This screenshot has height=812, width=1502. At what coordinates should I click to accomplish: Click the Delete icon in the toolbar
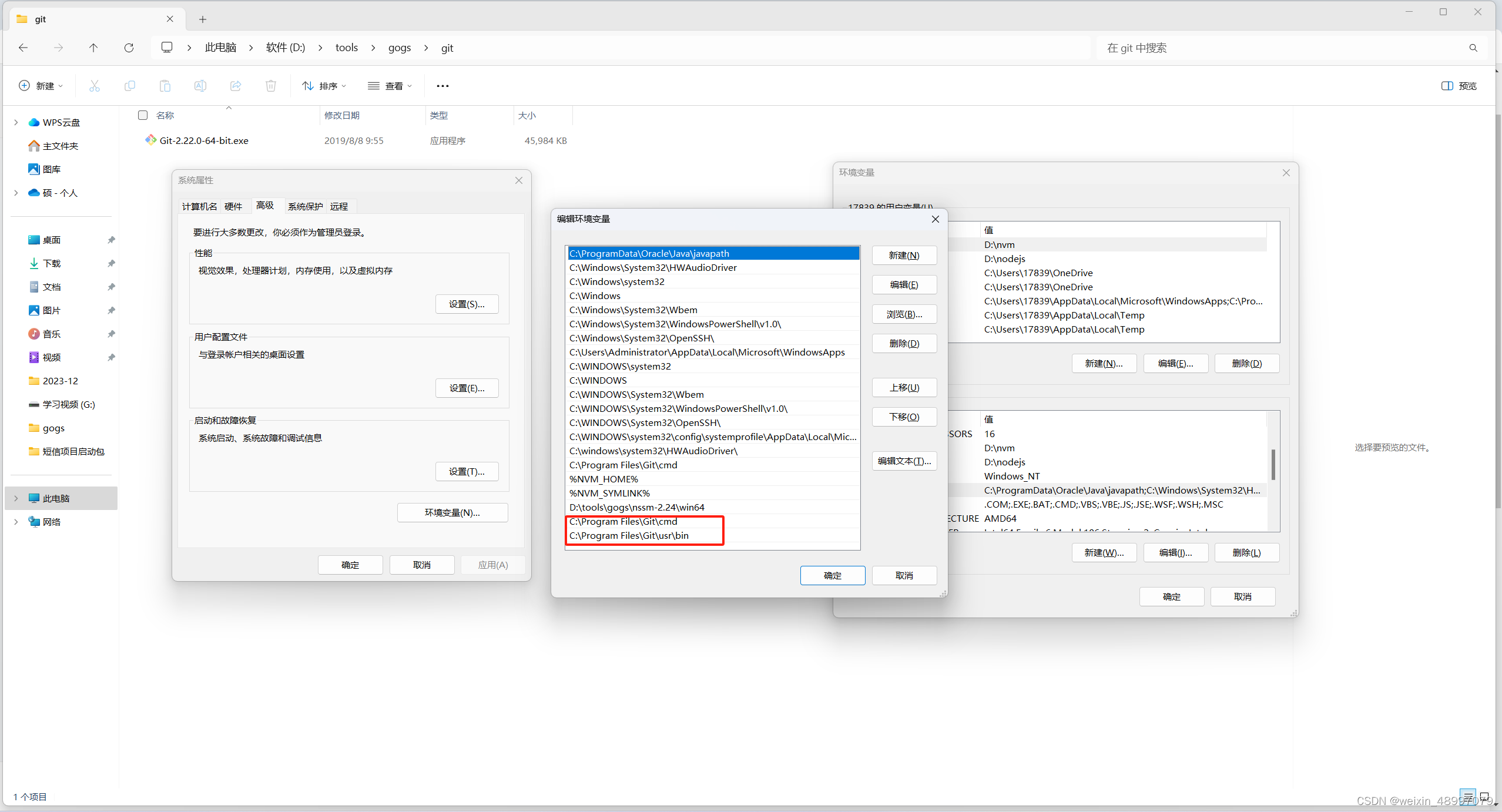270,86
